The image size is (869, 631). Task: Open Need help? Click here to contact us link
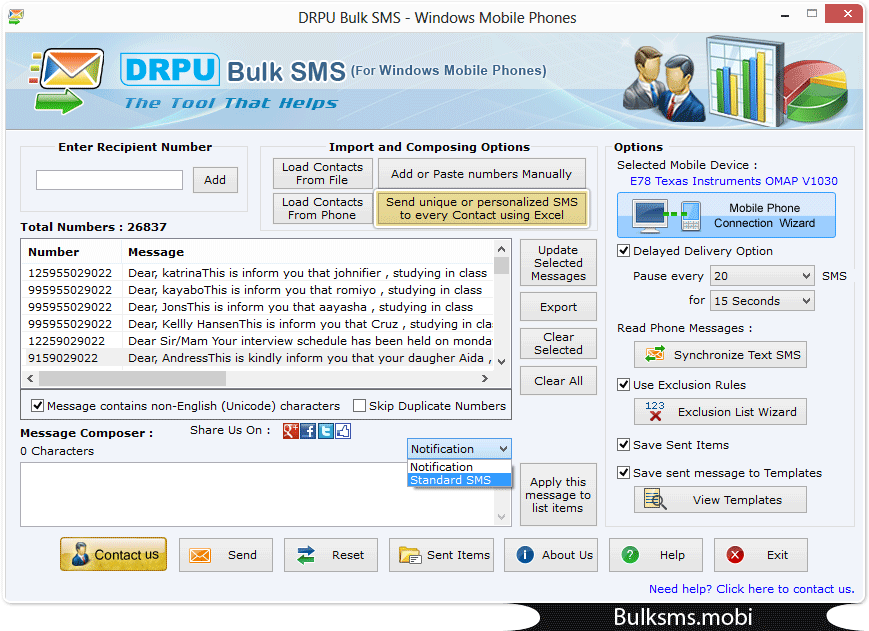752,589
